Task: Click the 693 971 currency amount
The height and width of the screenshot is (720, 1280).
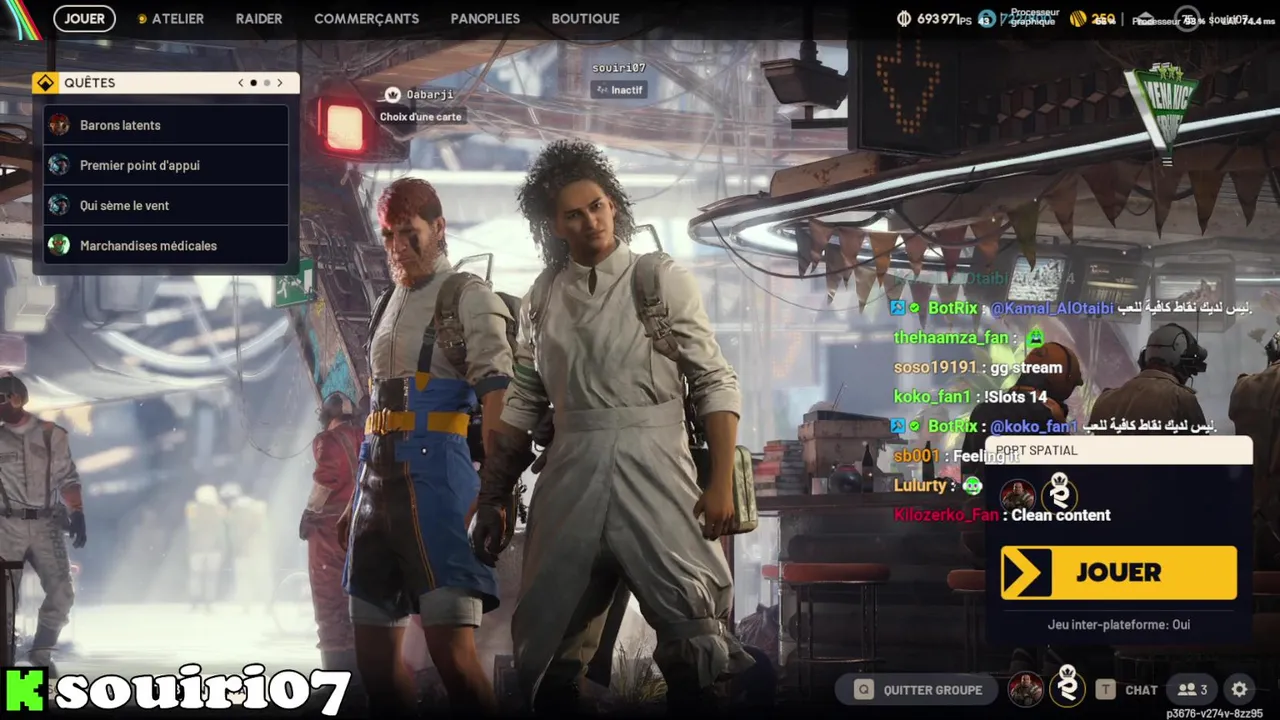Action: [x=938, y=19]
